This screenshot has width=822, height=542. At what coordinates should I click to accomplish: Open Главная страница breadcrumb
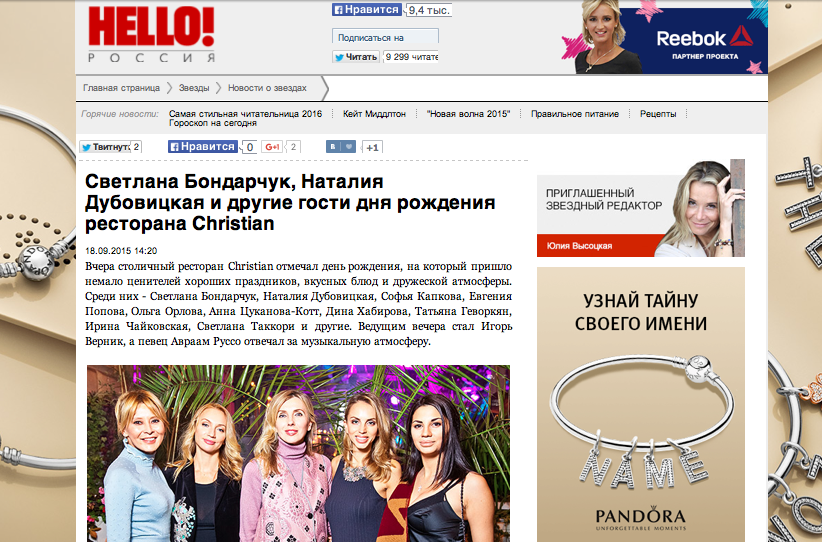pyautogui.click(x=121, y=88)
